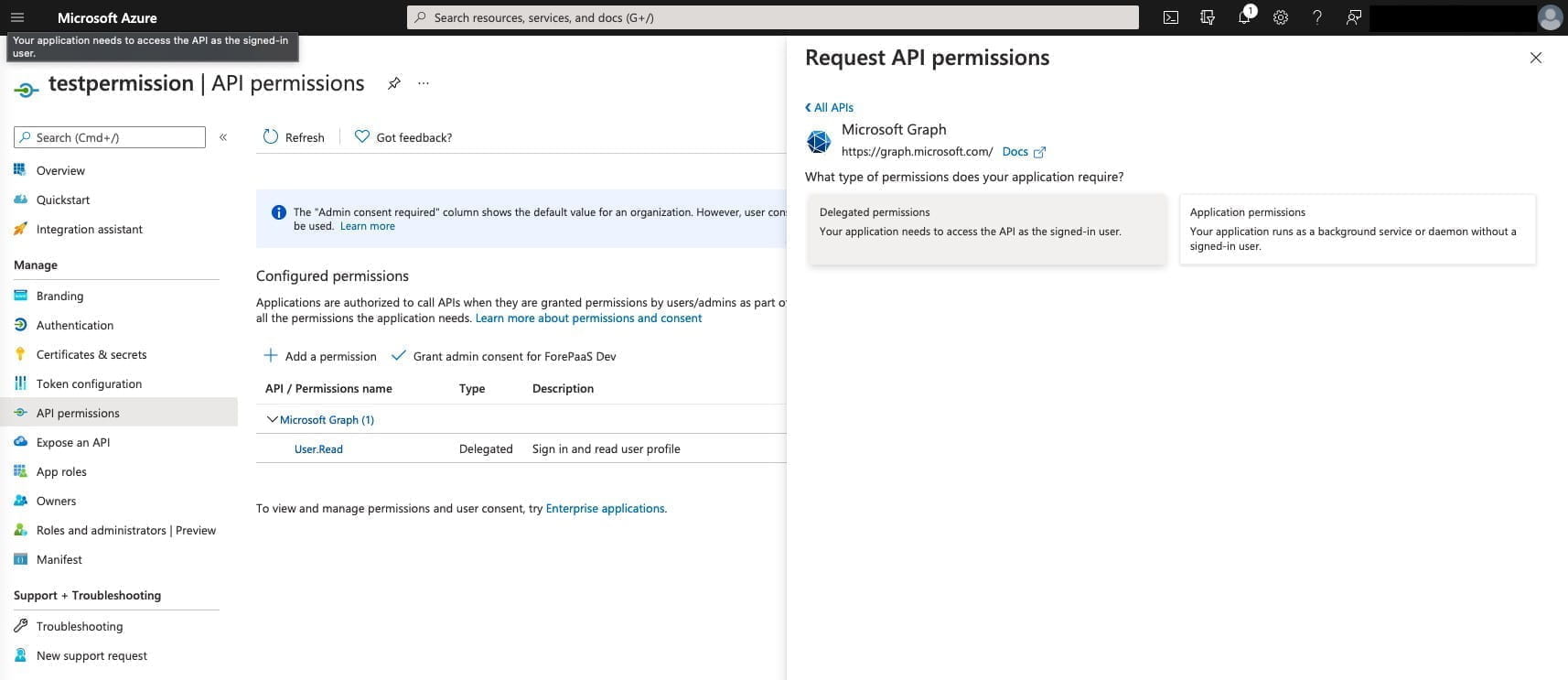
Task: Click the Got feedback heart icon
Action: 362,136
